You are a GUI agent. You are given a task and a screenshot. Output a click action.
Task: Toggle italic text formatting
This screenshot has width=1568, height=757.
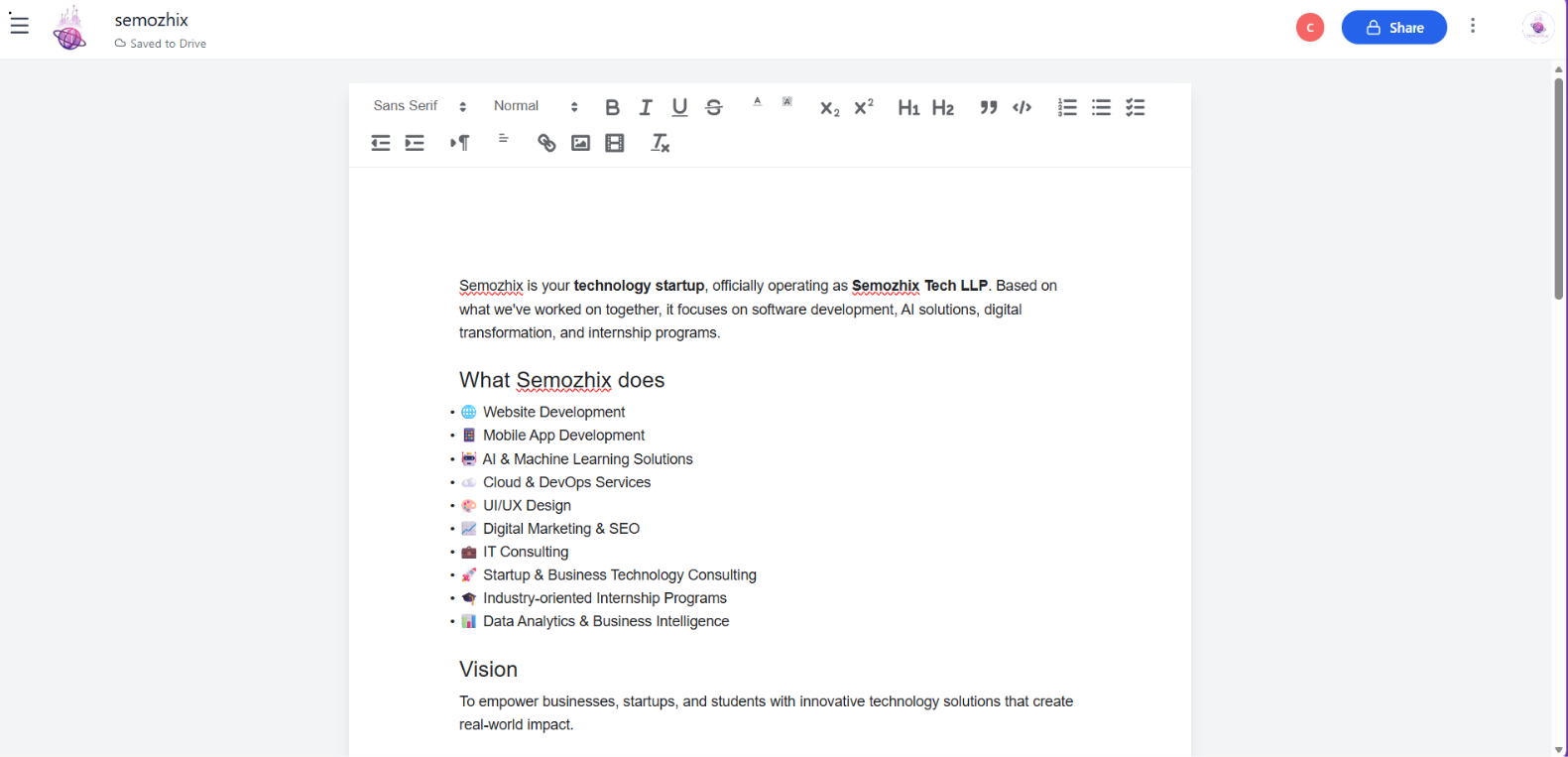point(646,107)
